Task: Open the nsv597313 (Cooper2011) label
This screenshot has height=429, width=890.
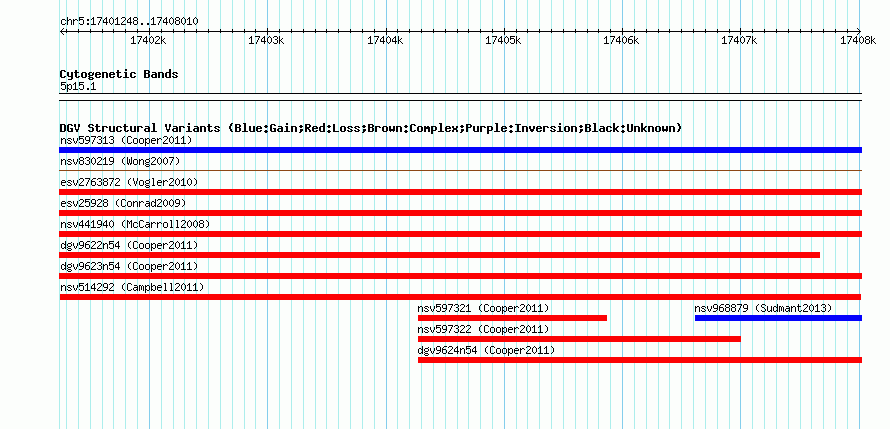Action: click(x=126, y=140)
